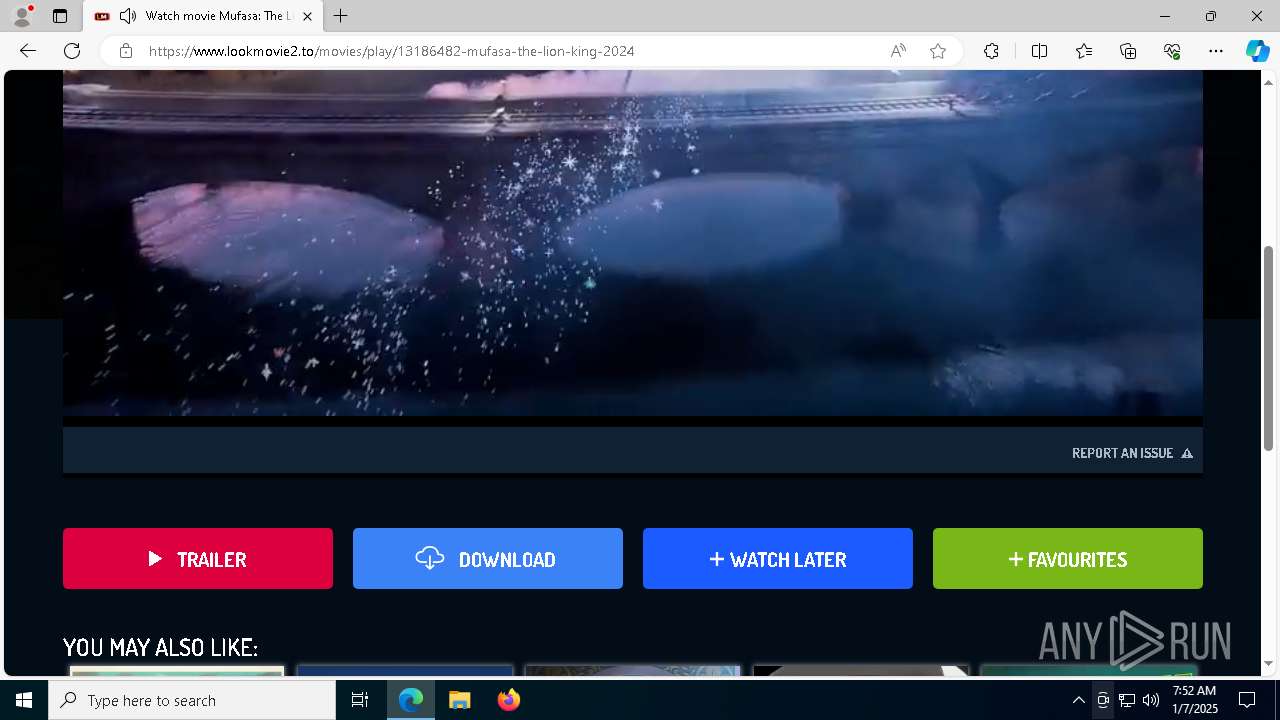Launch Firefox from taskbar
Image resolution: width=1280 pixels, height=720 pixels.
pyautogui.click(x=509, y=700)
